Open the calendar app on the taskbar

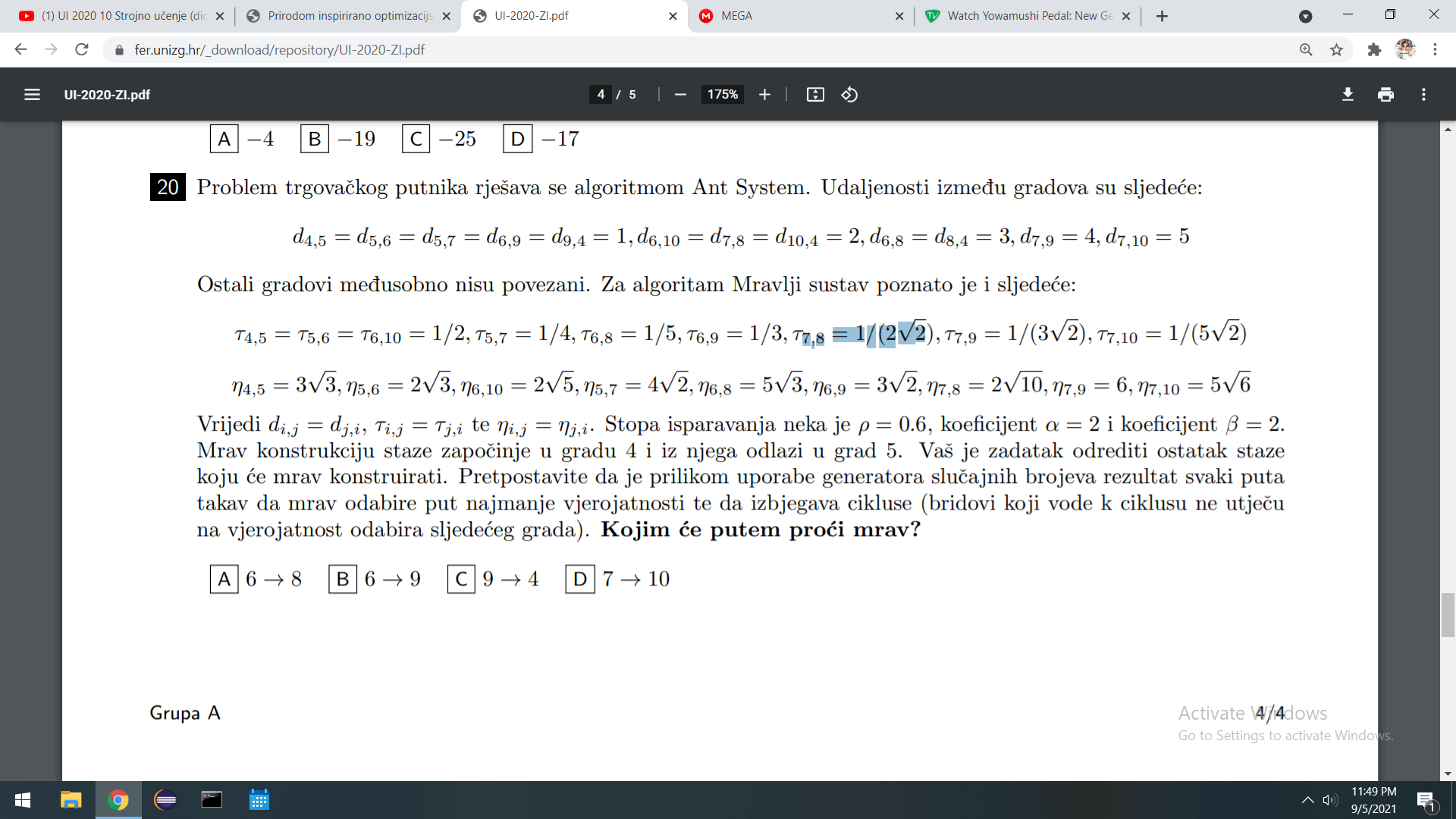click(259, 800)
